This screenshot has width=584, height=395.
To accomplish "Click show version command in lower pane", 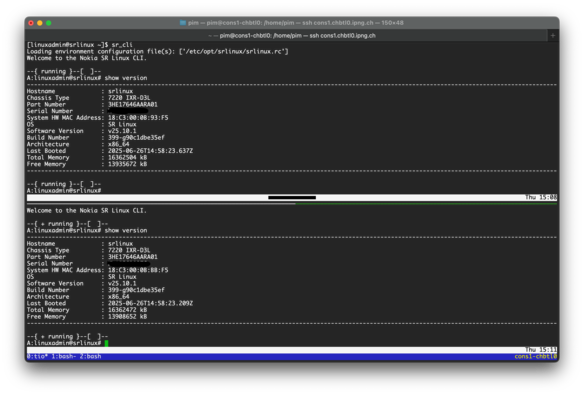I will click(x=126, y=230).
